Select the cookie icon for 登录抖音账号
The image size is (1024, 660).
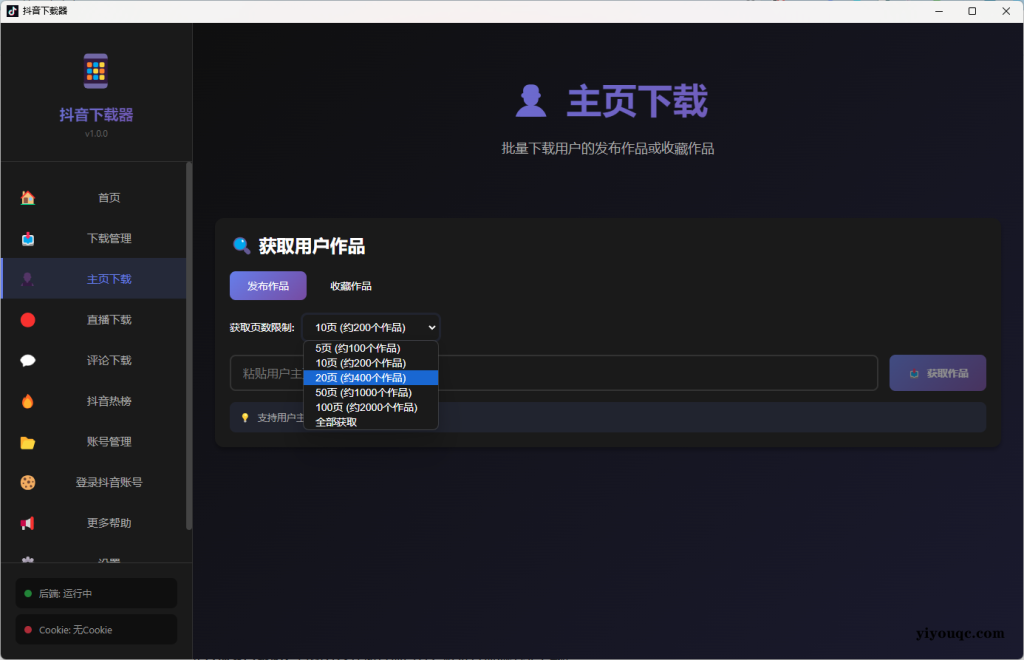pyautogui.click(x=27, y=482)
